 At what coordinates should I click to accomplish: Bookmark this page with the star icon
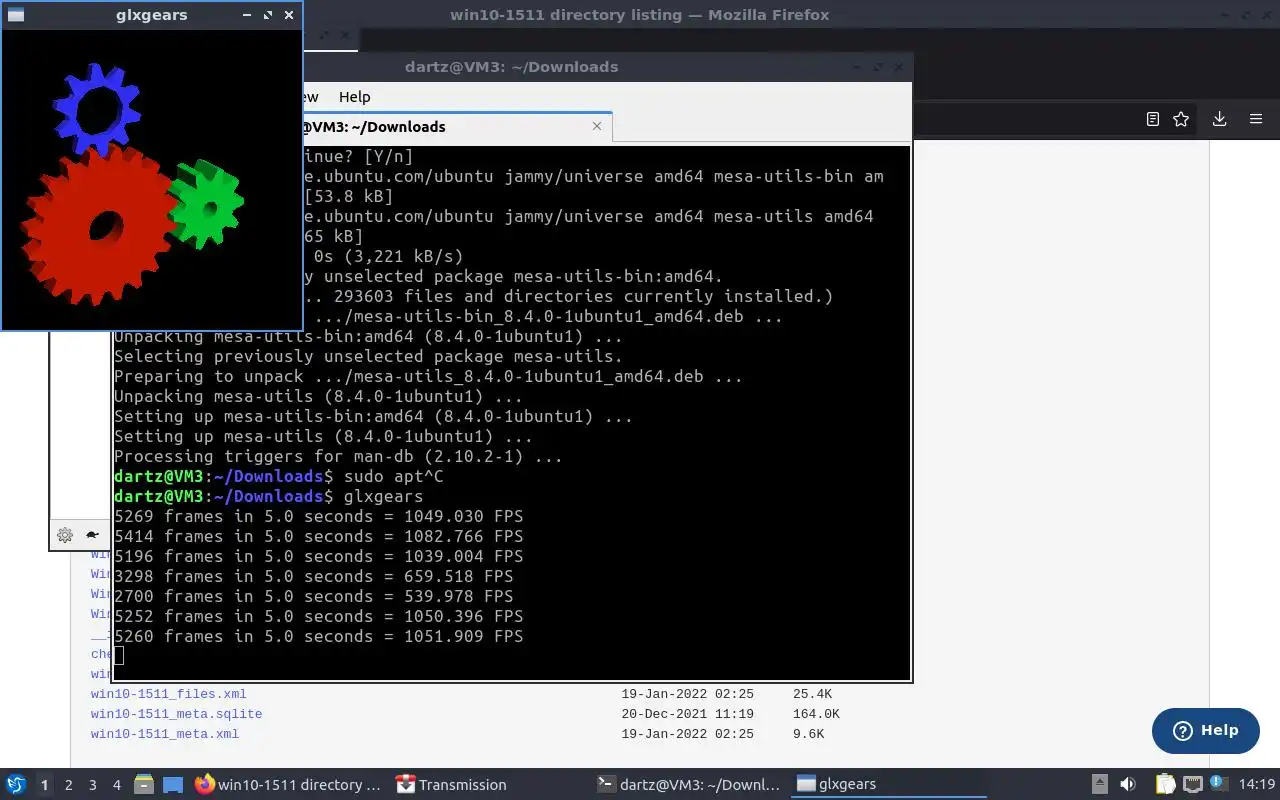click(1181, 119)
